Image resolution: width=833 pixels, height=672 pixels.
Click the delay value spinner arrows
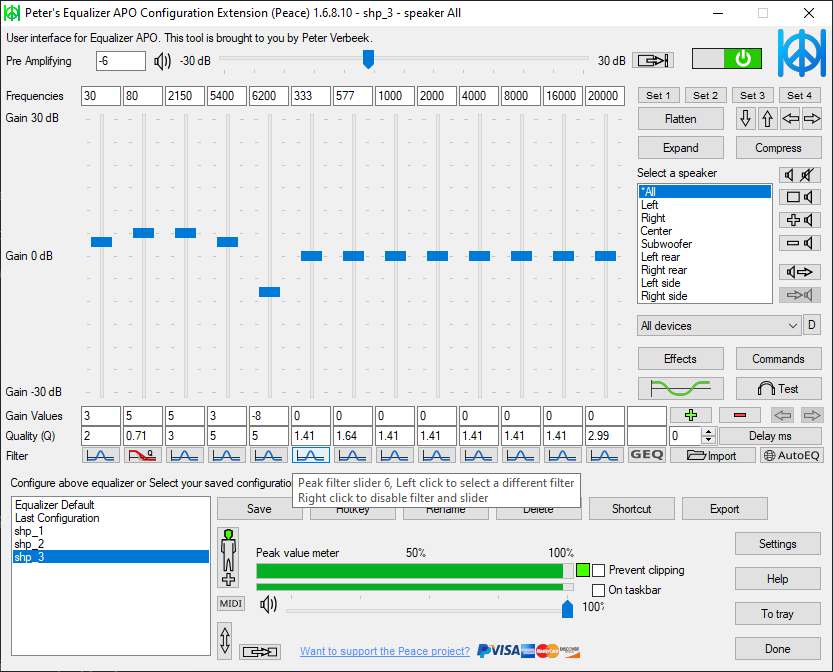click(708, 436)
